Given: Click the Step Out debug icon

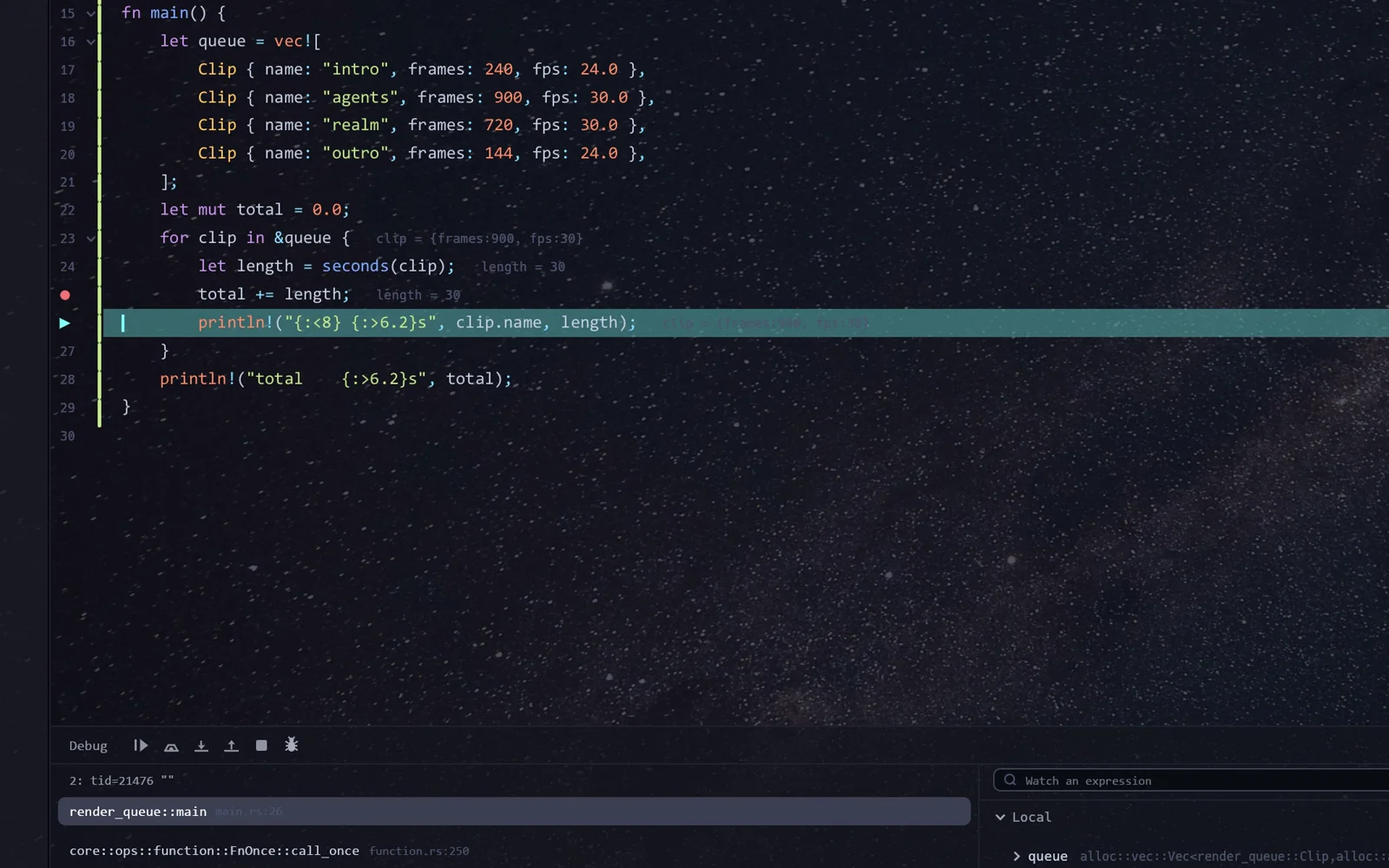Looking at the screenshot, I should [x=231, y=746].
